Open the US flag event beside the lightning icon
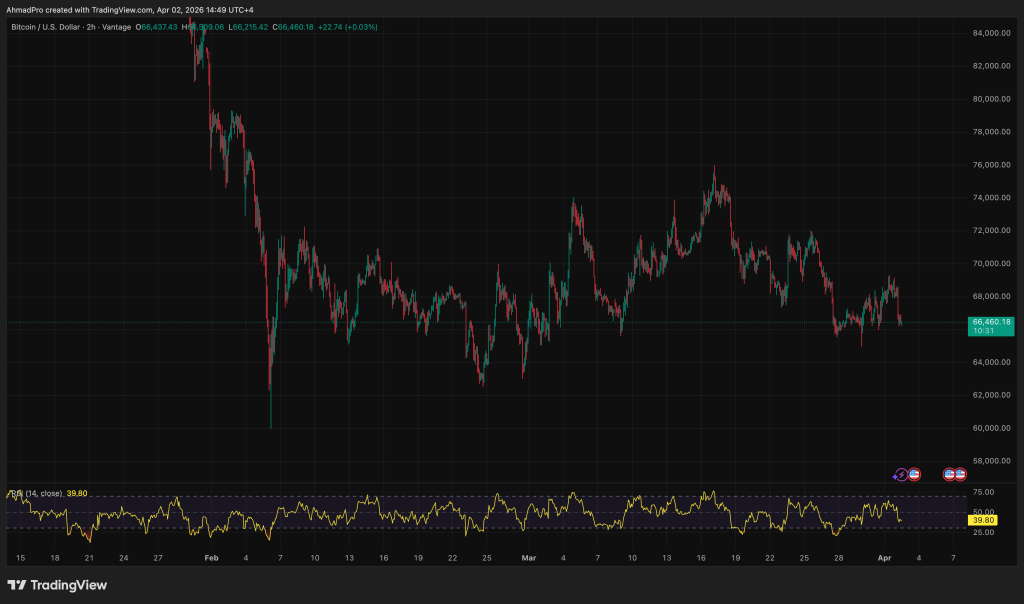This screenshot has height=604, width=1024. [914, 474]
